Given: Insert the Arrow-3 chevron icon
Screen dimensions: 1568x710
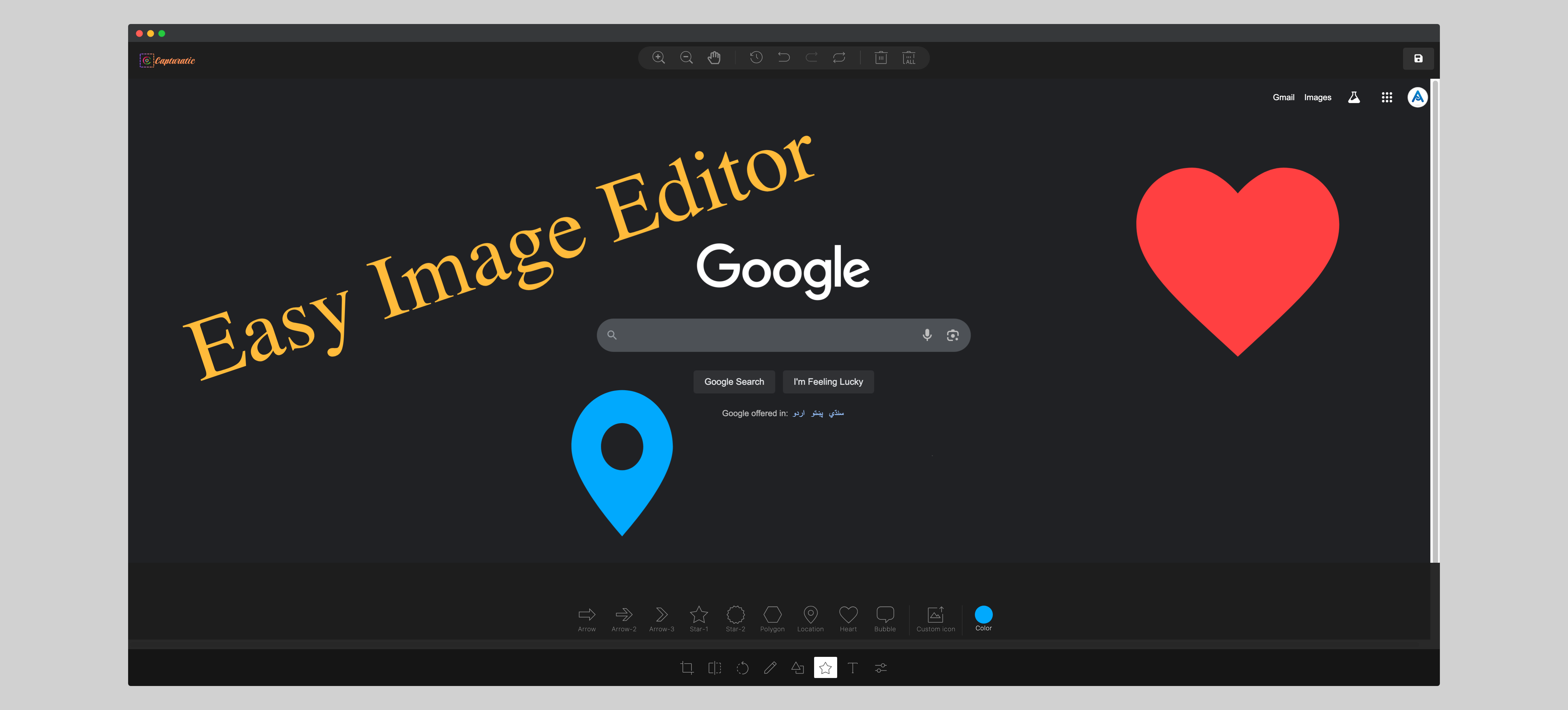Looking at the screenshot, I should pos(662,619).
